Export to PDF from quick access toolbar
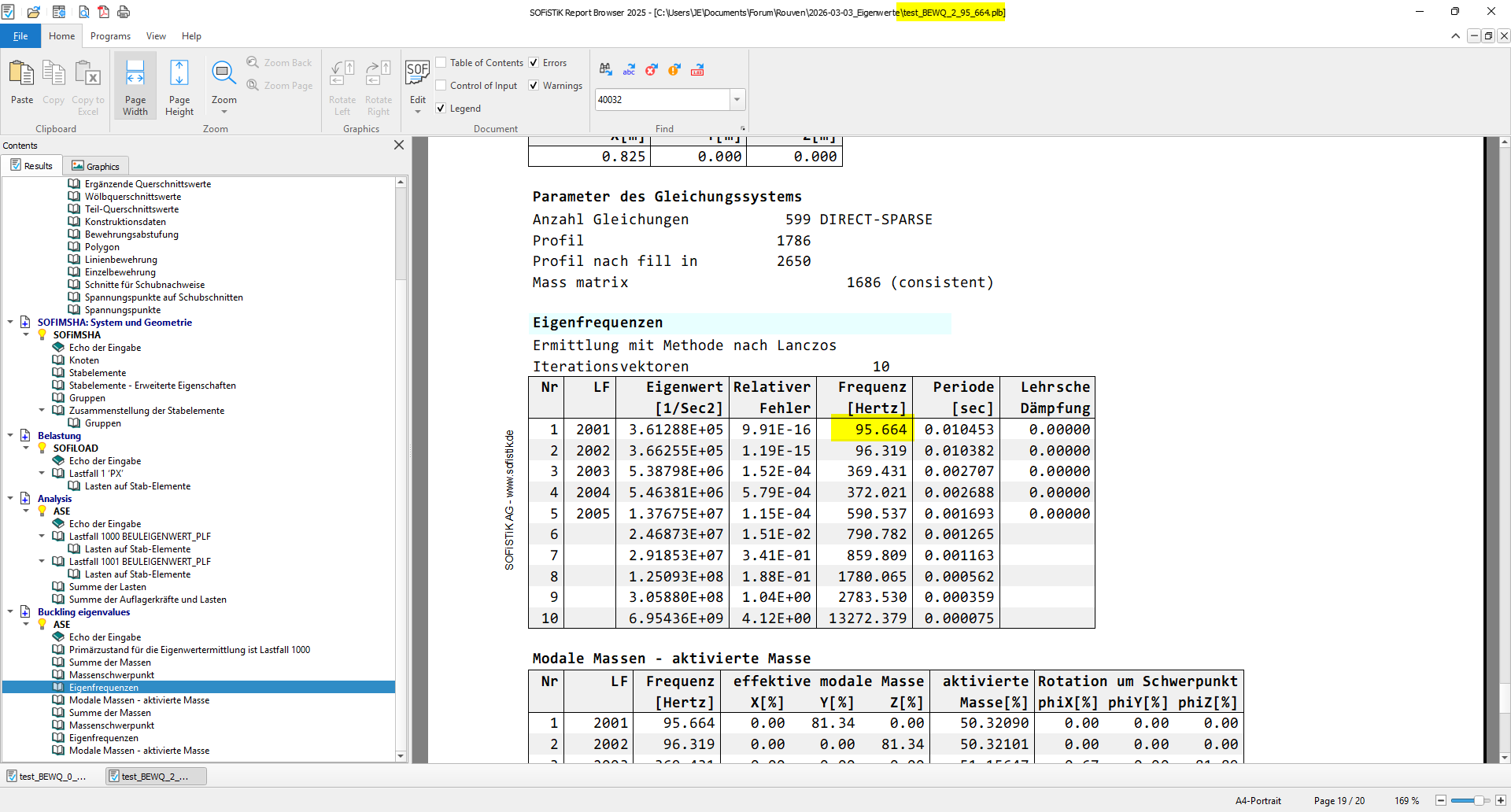Image resolution: width=1511 pixels, height=812 pixels. pos(103,12)
